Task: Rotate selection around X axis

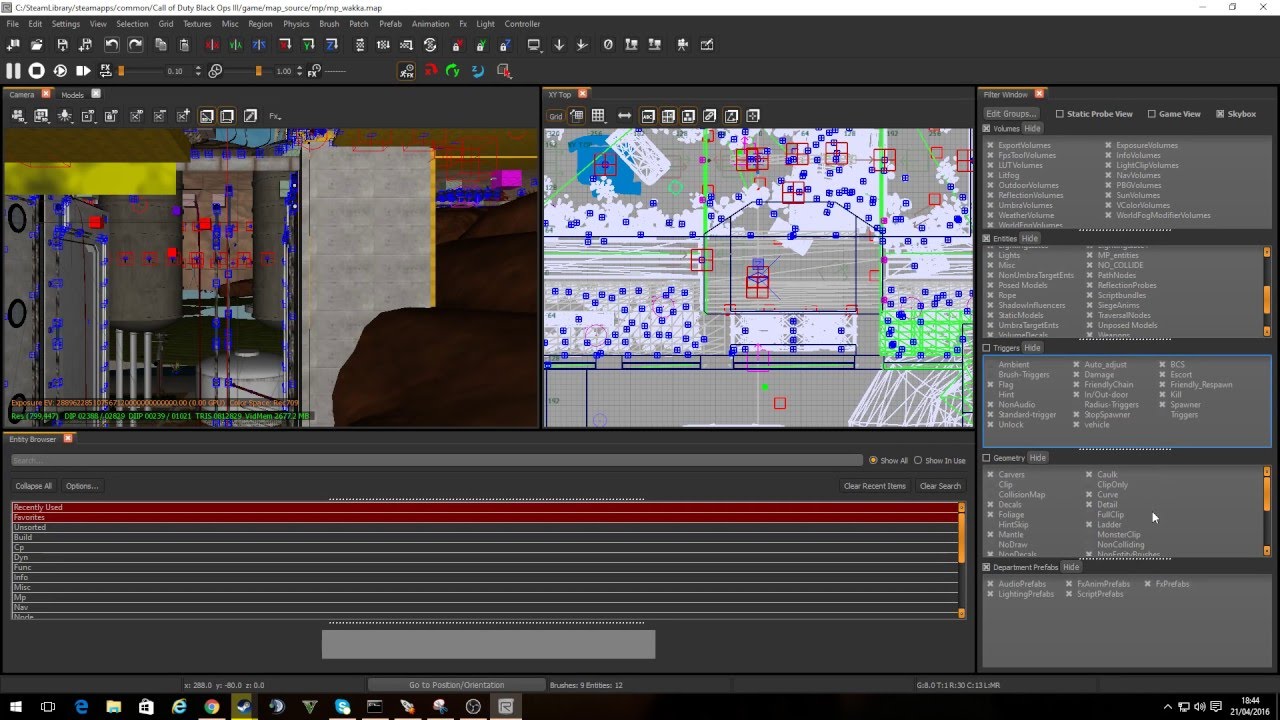Action: [x=285, y=45]
